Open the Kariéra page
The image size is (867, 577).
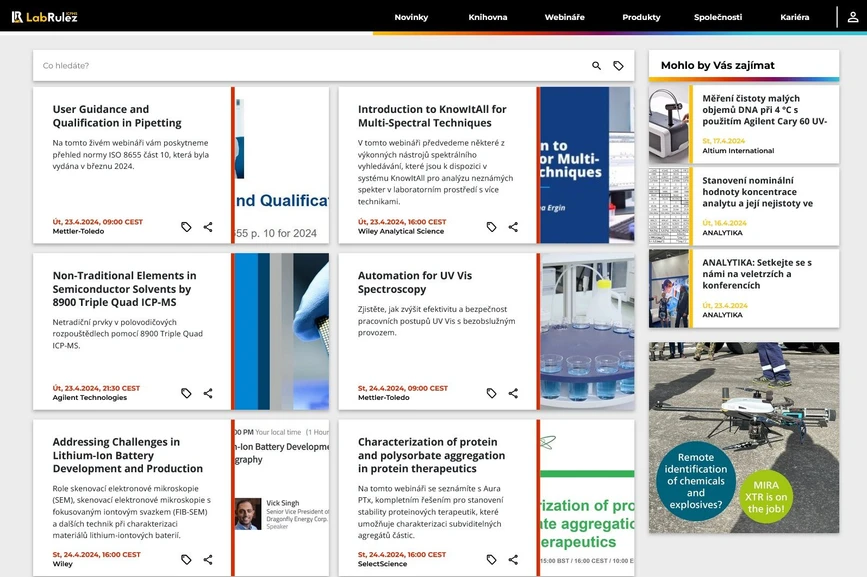click(795, 17)
